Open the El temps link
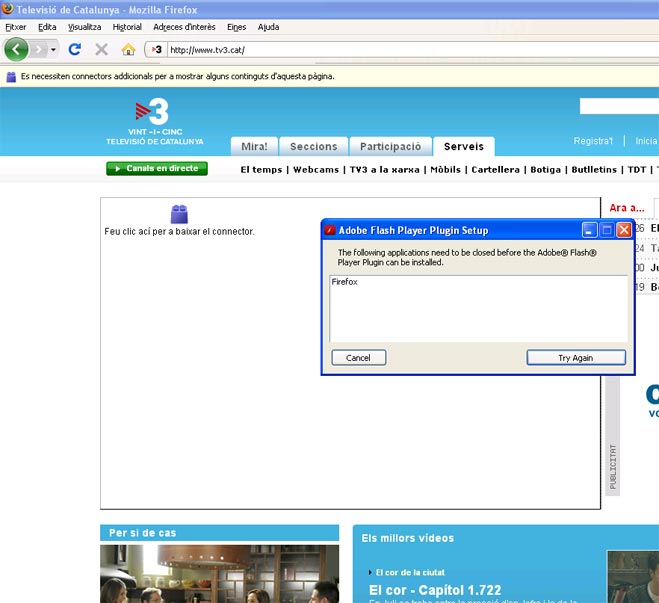 261,170
